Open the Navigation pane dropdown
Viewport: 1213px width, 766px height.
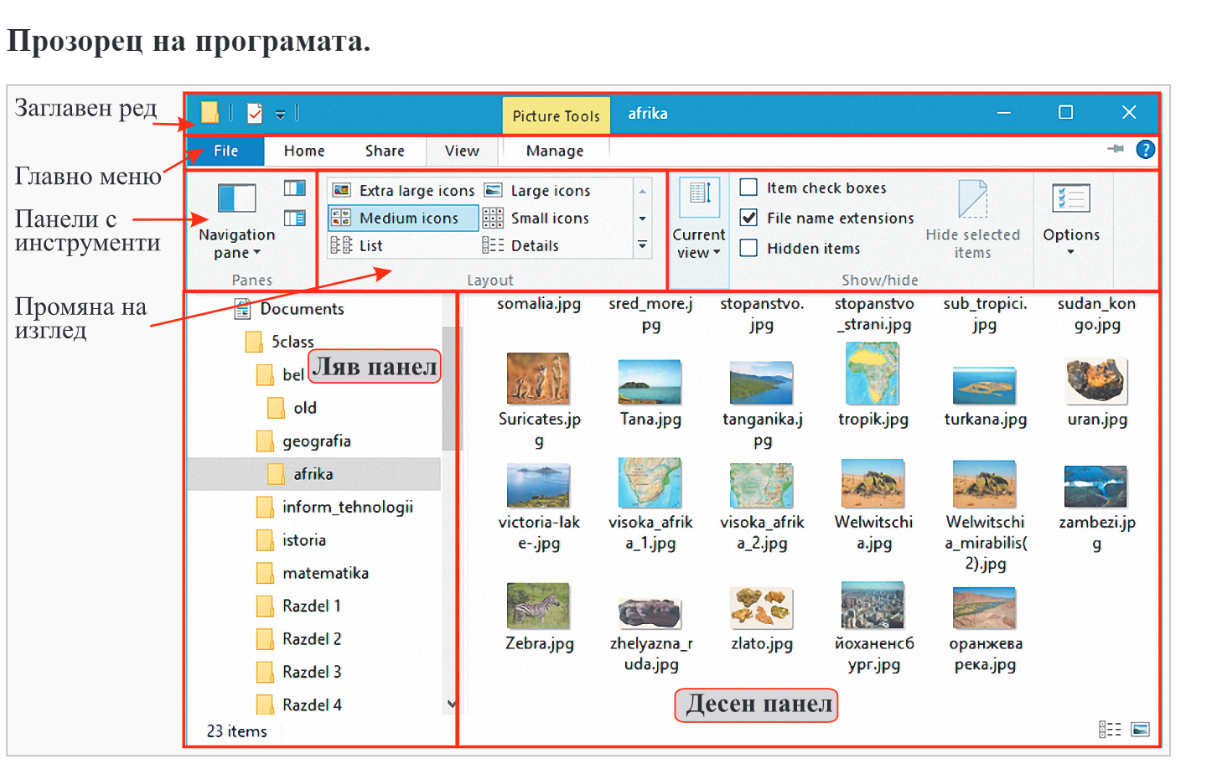(x=236, y=244)
